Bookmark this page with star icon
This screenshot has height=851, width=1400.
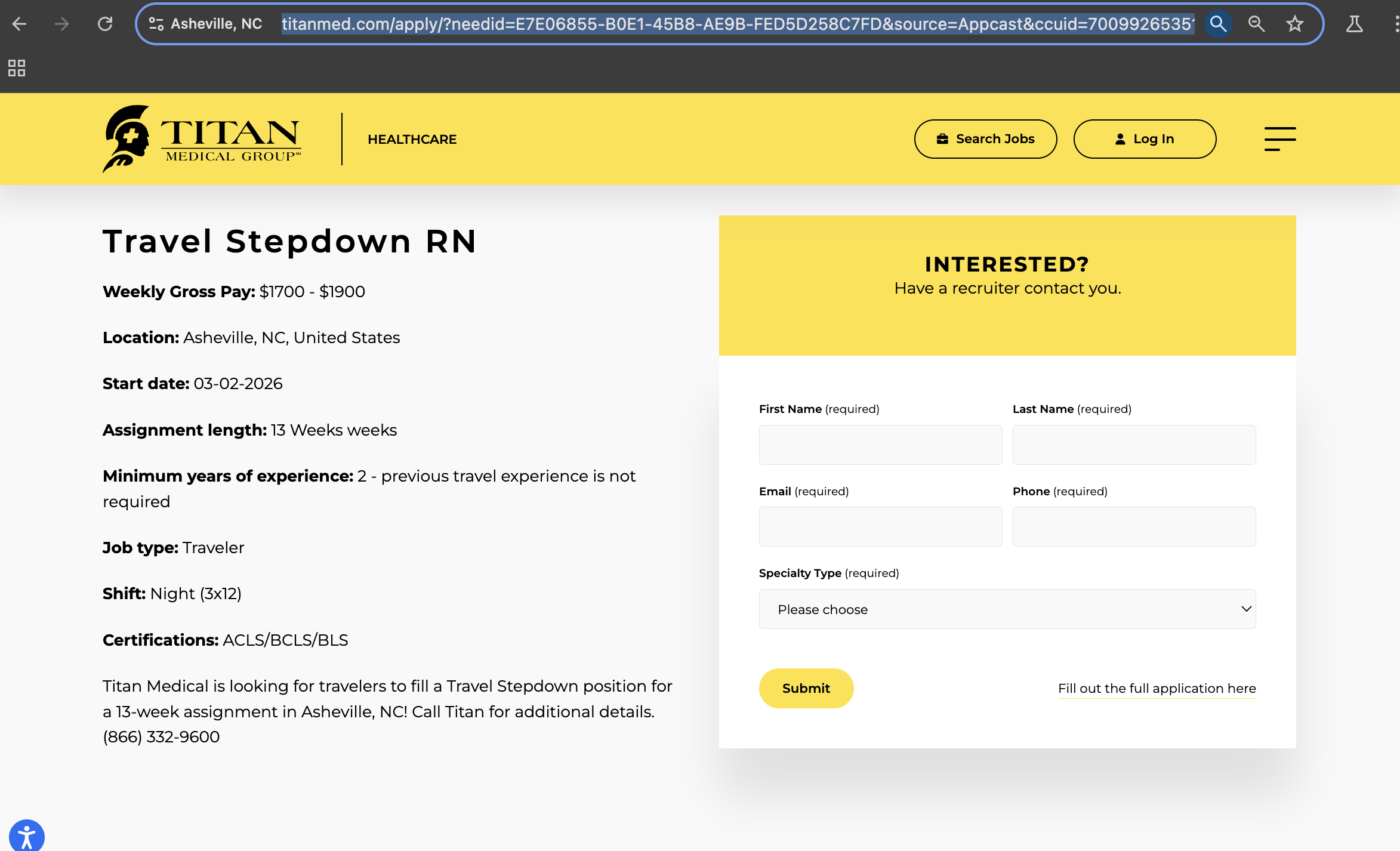[1294, 24]
